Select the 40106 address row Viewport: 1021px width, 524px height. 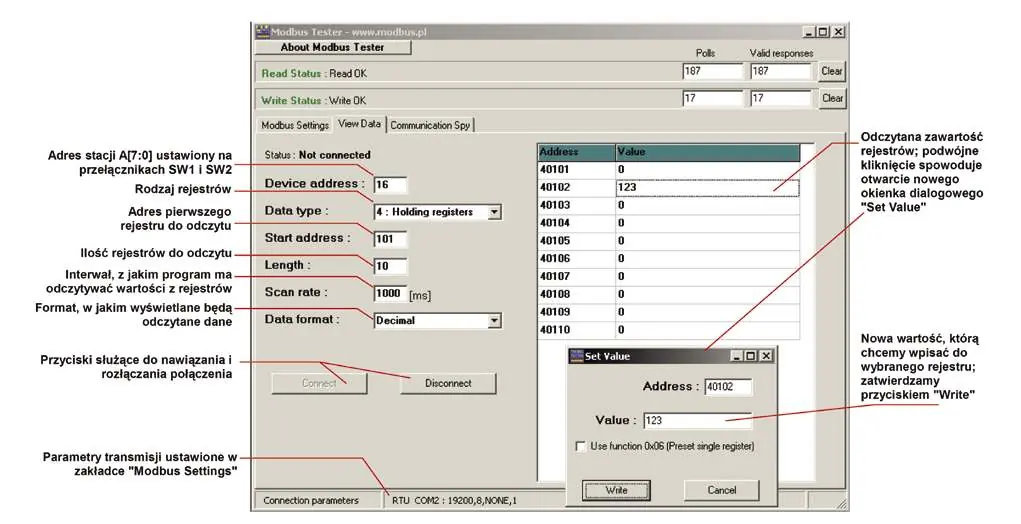point(576,258)
